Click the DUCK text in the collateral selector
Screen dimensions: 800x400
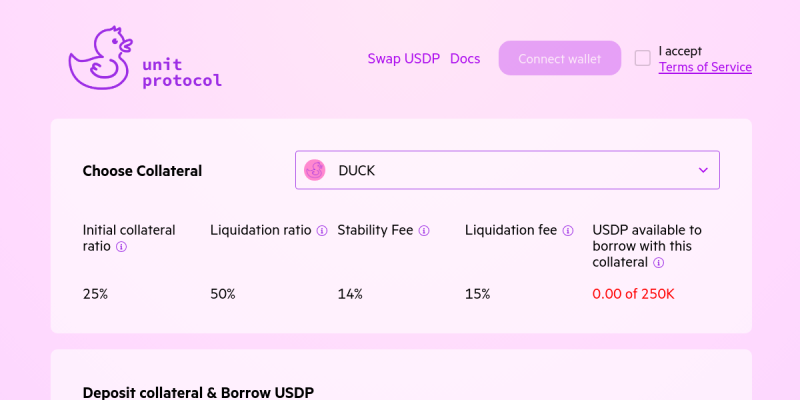357,170
